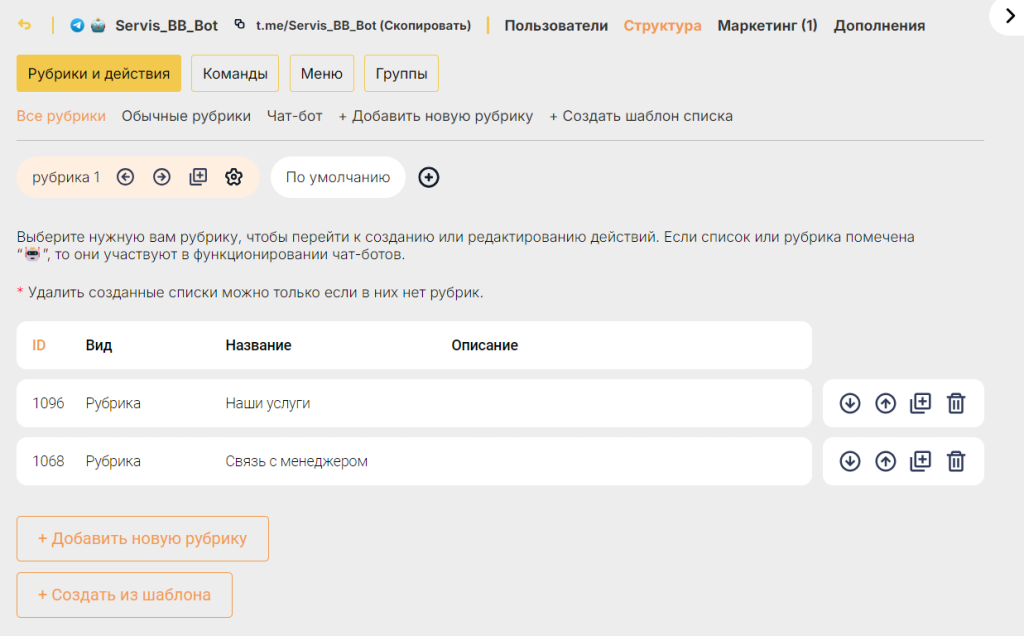Show Все рубрики filter
The width and height of the screenshot is (1024, 636).
pyautogui.click(x=61, y=116)
